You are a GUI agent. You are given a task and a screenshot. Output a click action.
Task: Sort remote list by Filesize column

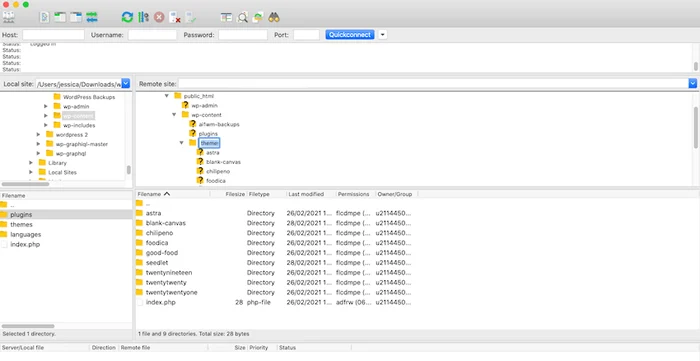click(228, 194)
